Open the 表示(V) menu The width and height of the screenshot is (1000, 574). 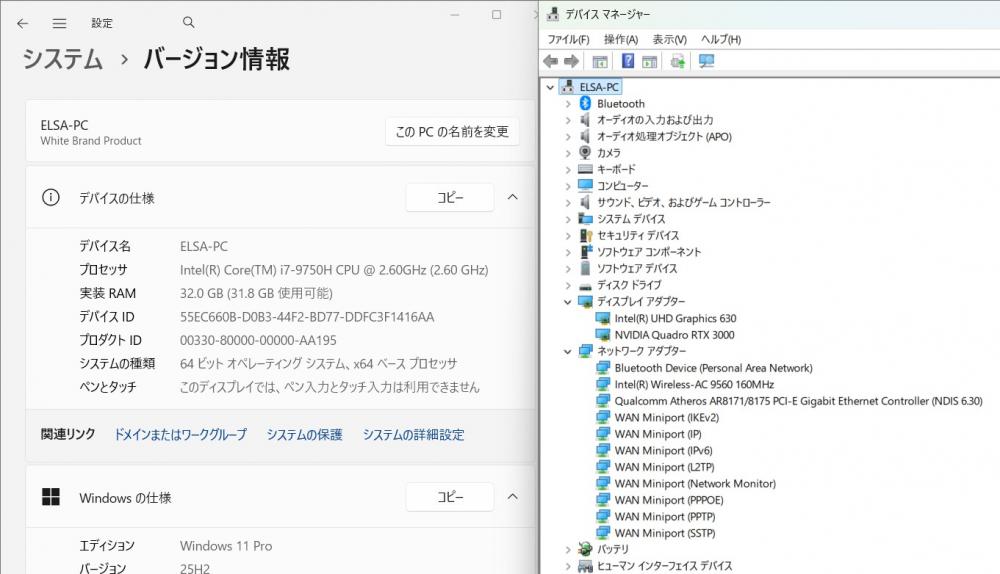pos(669,39)
